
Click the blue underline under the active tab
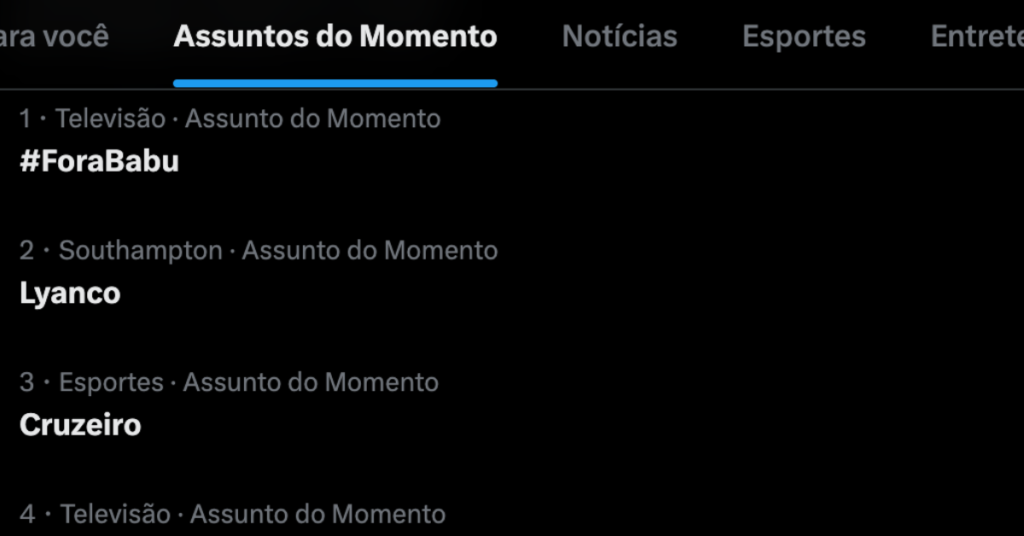[335, 84]
